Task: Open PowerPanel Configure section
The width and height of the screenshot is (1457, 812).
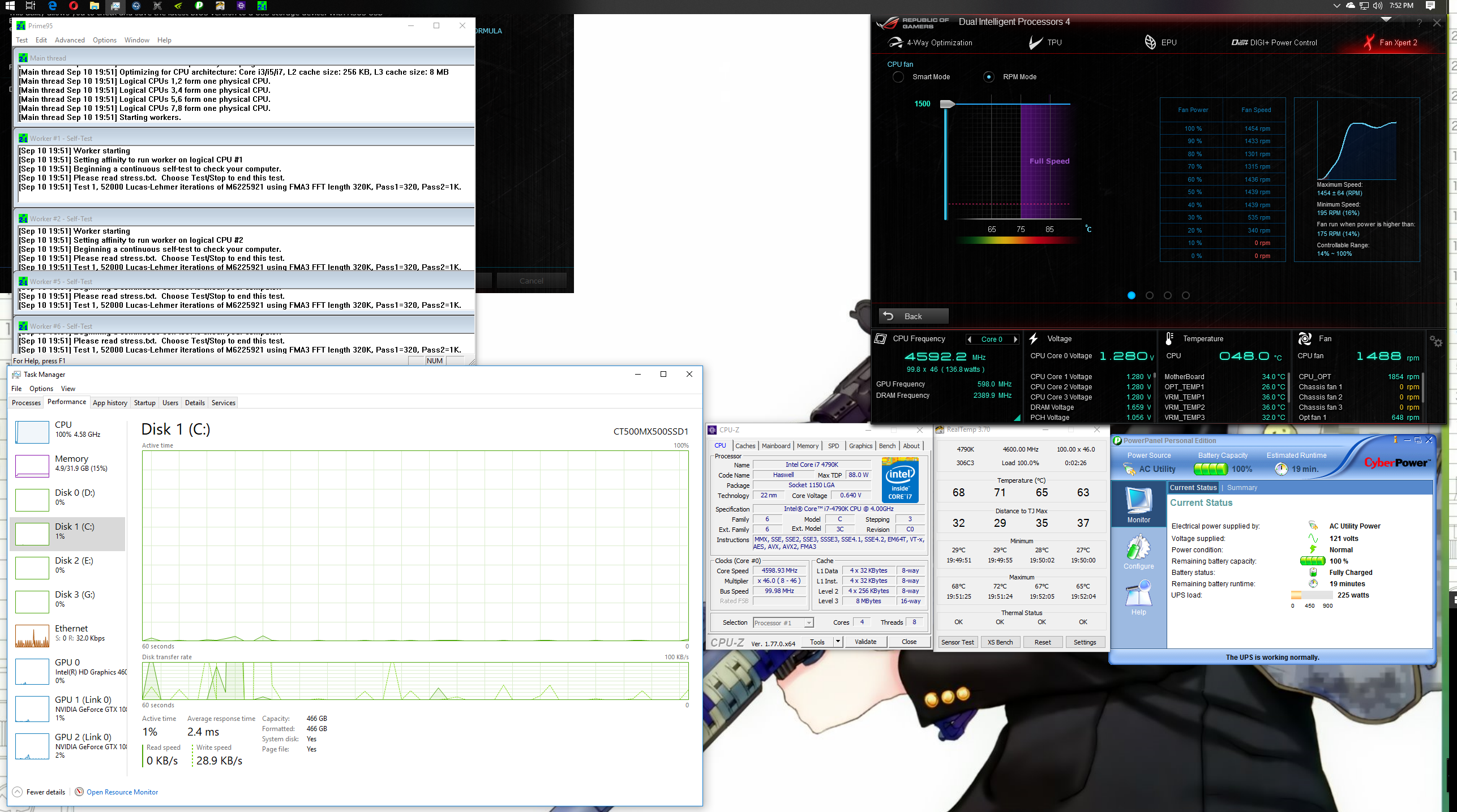Action: (x=1138, y=552)
